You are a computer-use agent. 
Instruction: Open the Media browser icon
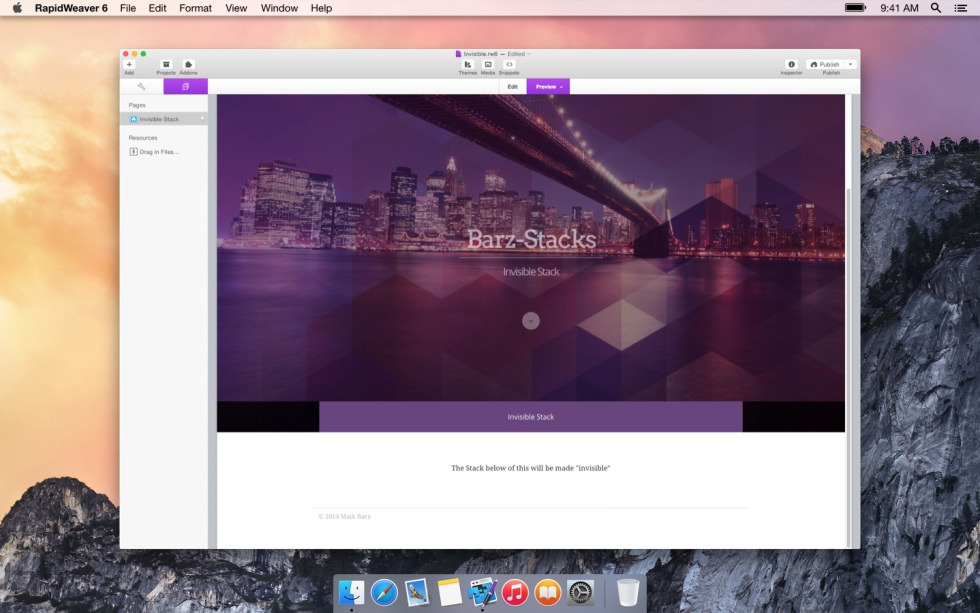point(488,64)
